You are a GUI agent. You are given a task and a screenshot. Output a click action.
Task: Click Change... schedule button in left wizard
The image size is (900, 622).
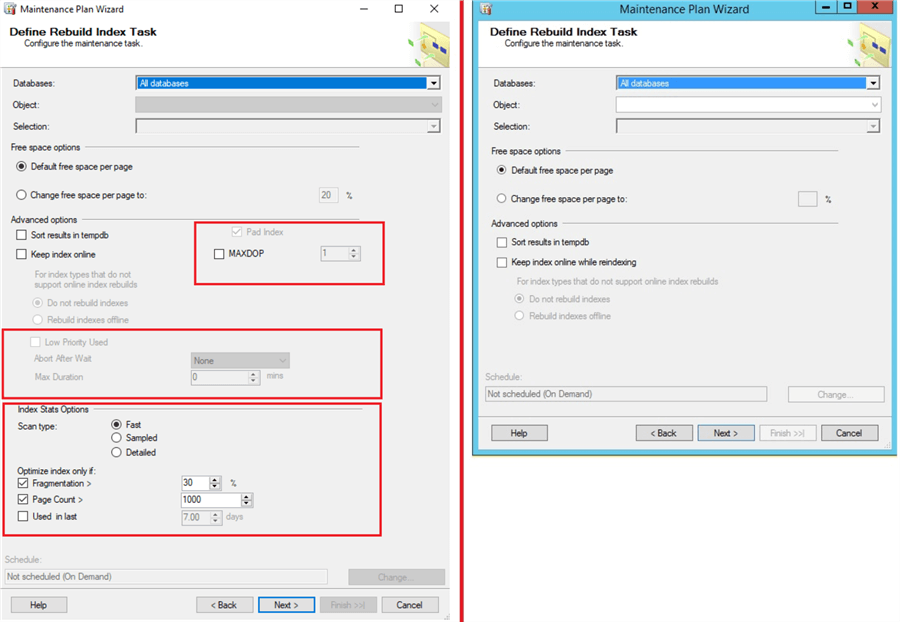(396, 577)
